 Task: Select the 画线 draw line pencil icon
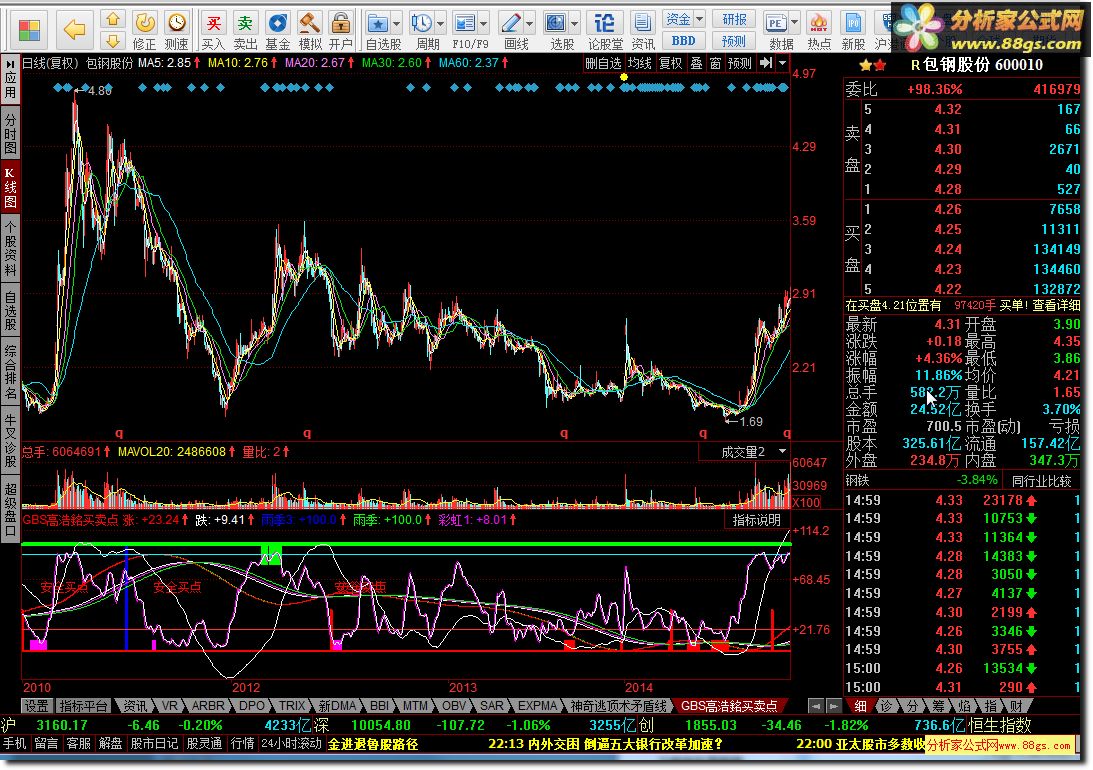coord(511,23)
